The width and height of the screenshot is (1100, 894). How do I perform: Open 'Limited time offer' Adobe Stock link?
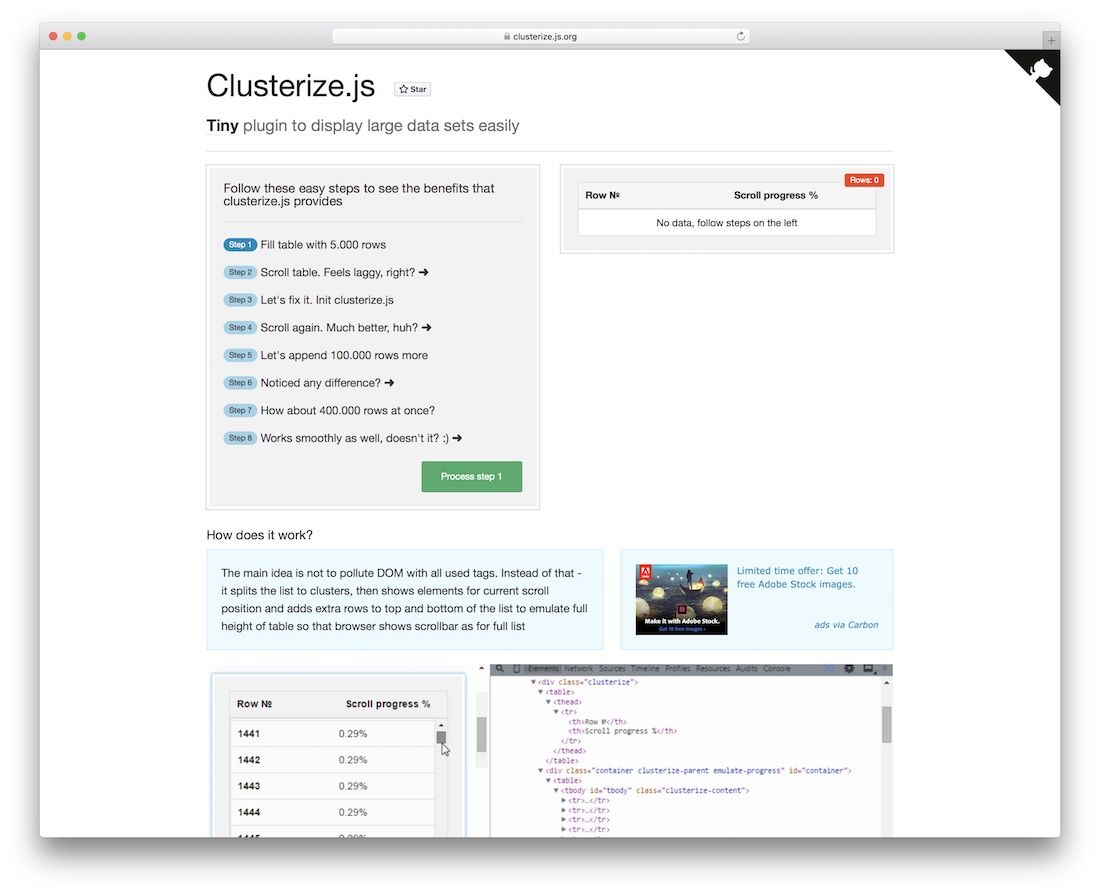(x=797, y=578)
